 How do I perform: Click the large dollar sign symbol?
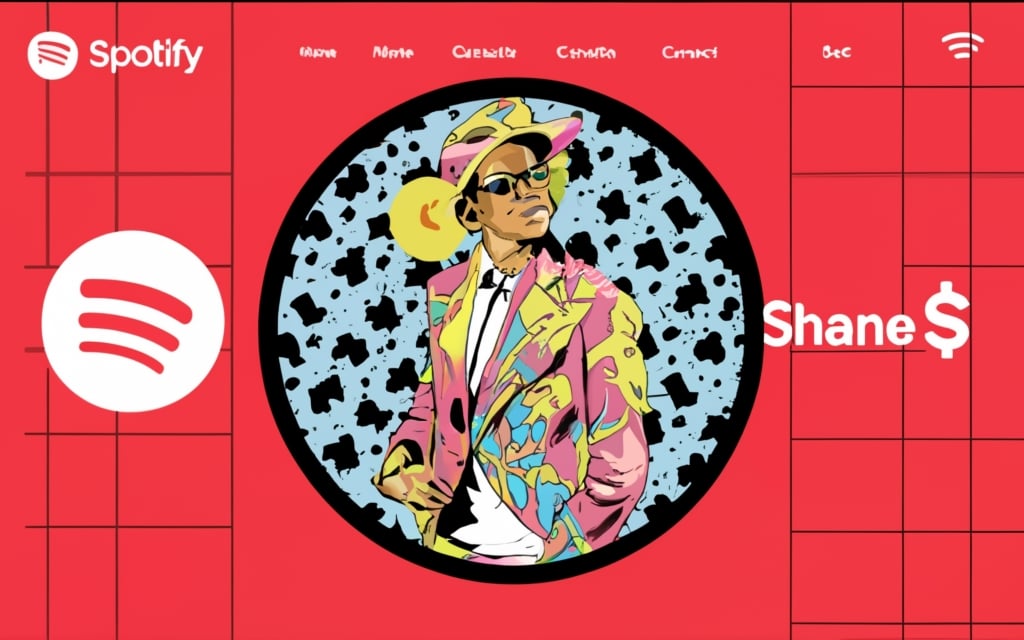tap(946, 320)
